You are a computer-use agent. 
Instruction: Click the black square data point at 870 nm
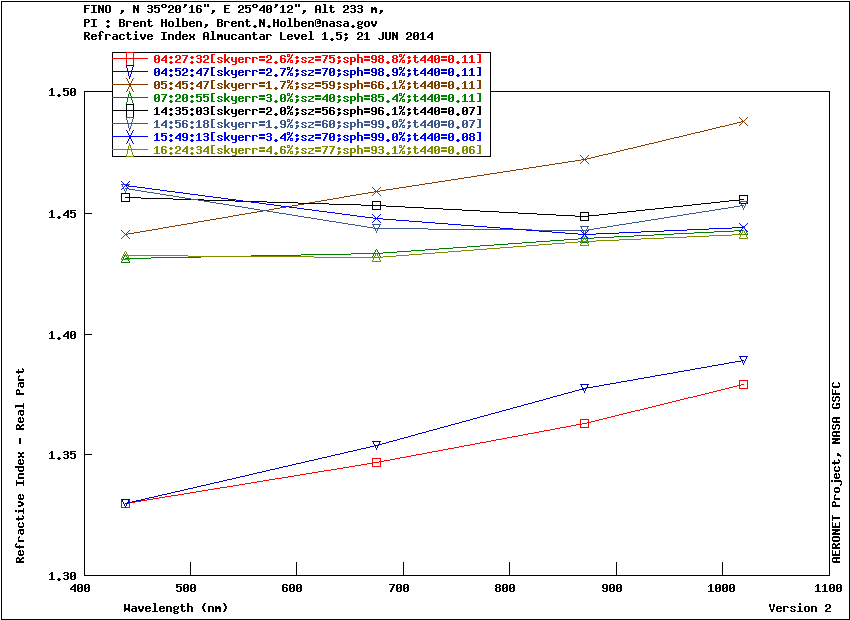[584, 216]
